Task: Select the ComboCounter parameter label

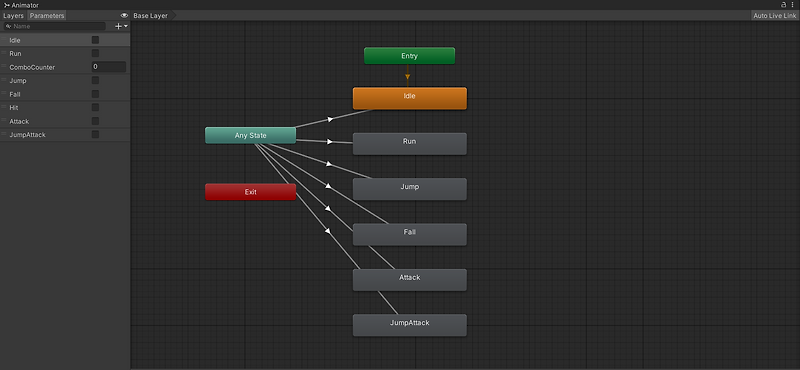Action: click(x=32, y=67)
